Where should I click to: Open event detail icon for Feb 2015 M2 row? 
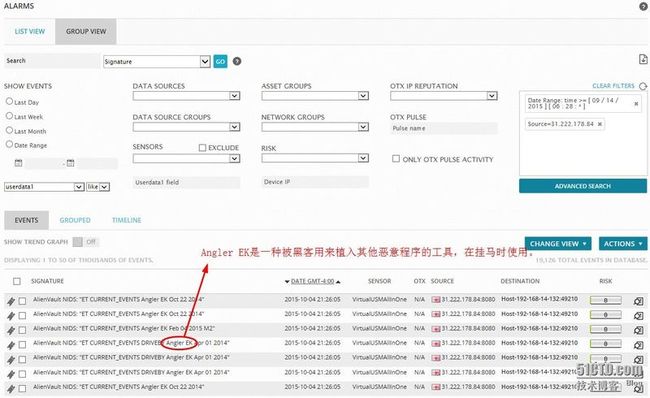638,330
